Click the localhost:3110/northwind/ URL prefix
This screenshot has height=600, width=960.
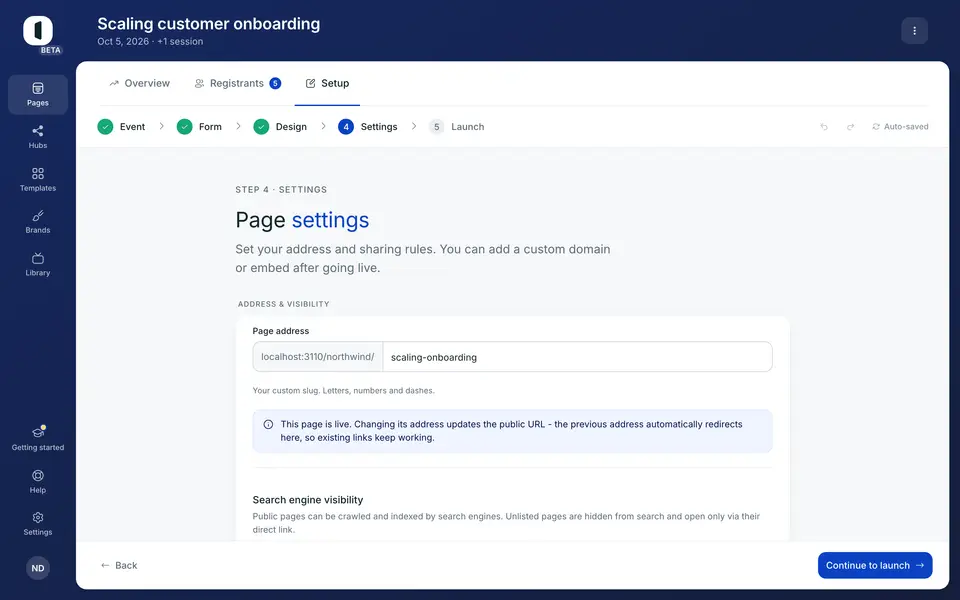(x=318, y=357)
